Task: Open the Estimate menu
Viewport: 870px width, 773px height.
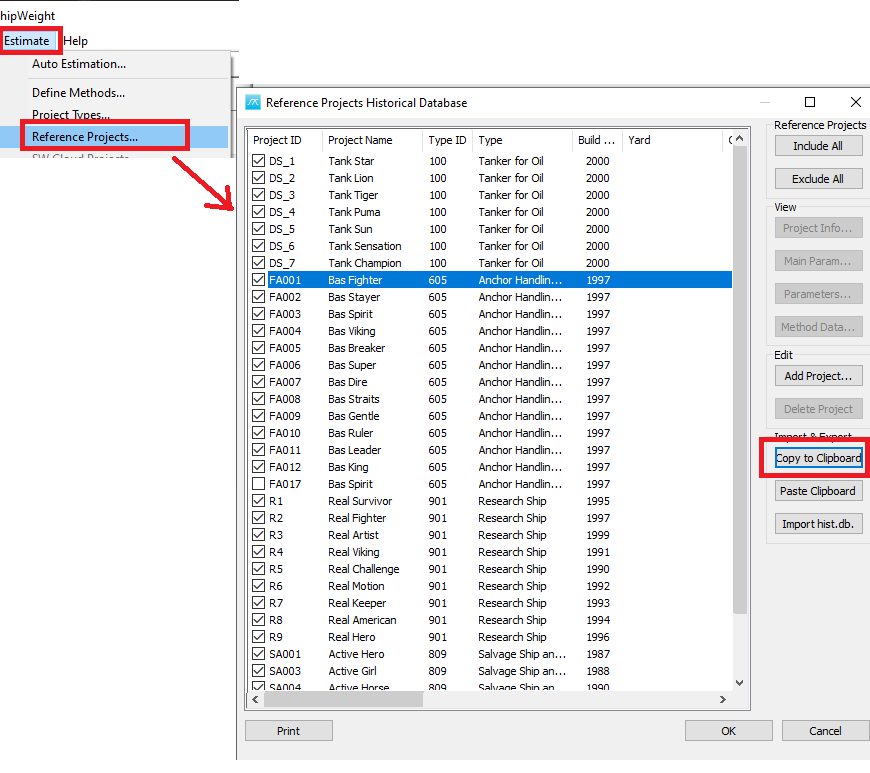Action: pos(27,41)
